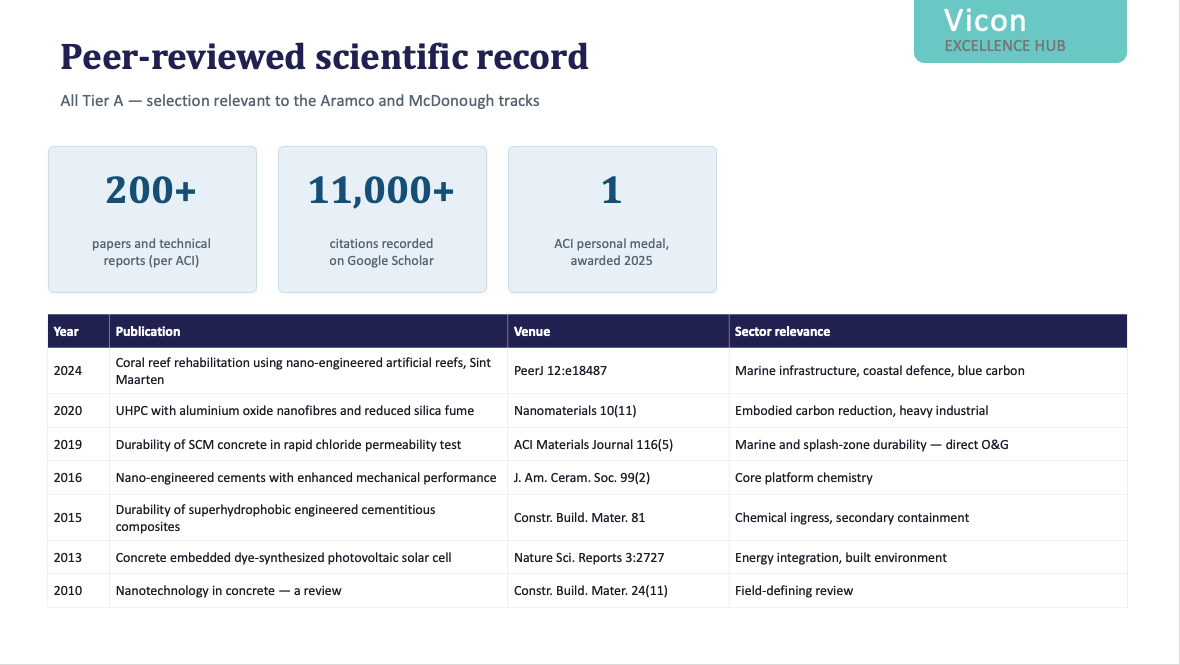
Task: Click the "EXCELLENCE HUB" label
Action: 1005,46
